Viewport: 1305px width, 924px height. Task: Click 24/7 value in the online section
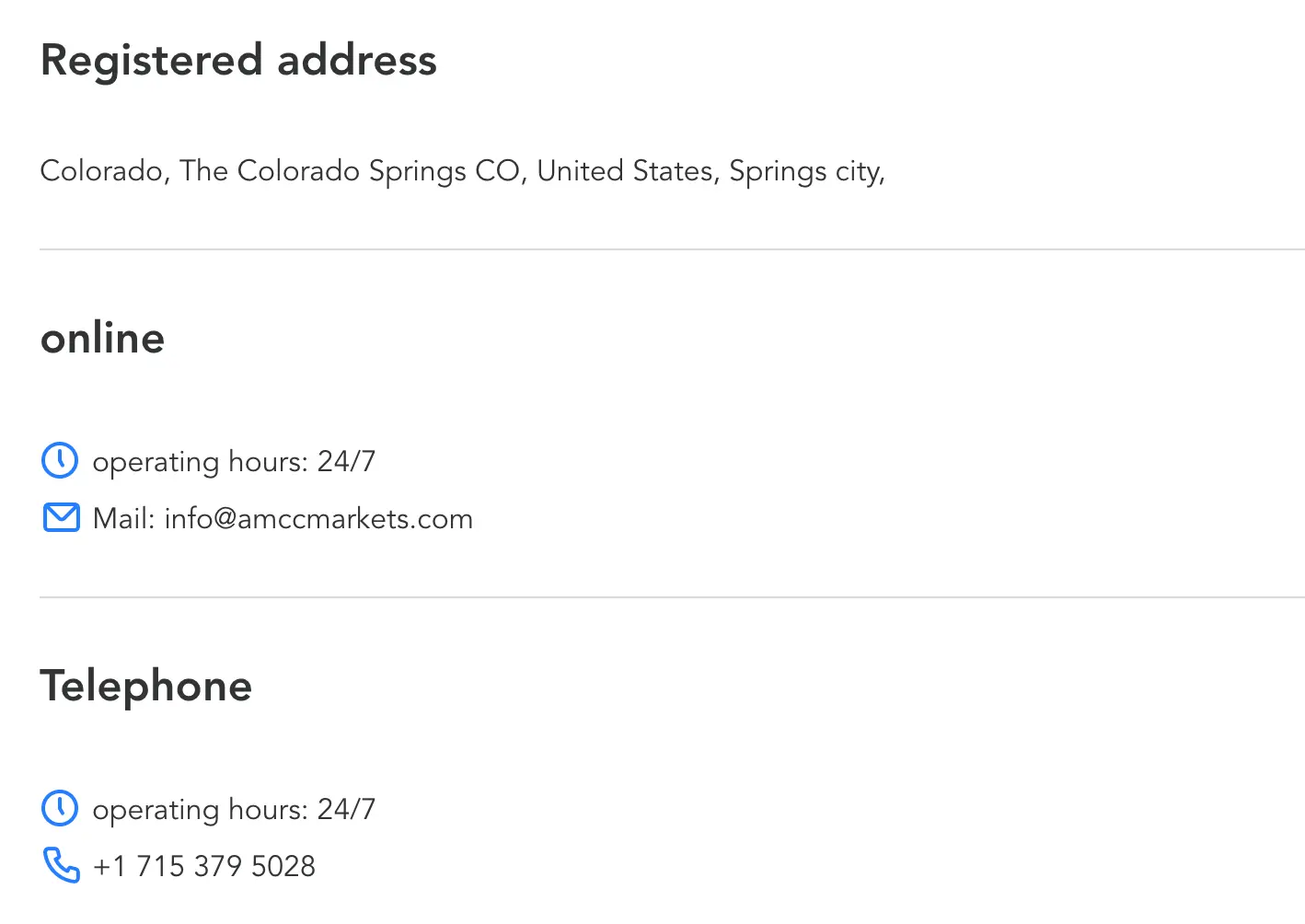pos(346,461)
